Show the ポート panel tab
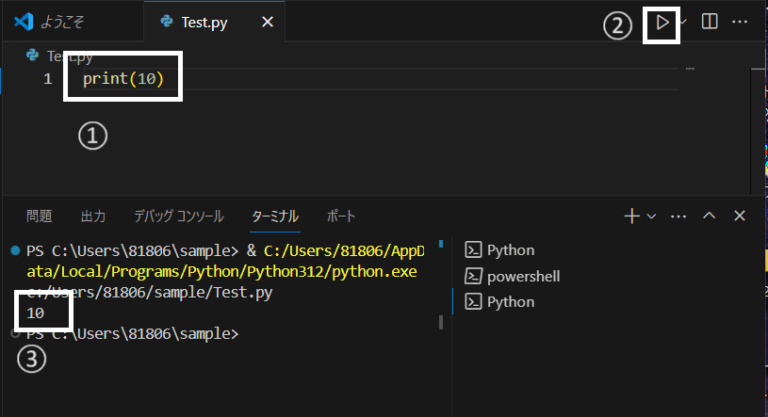 click(341, 216)
